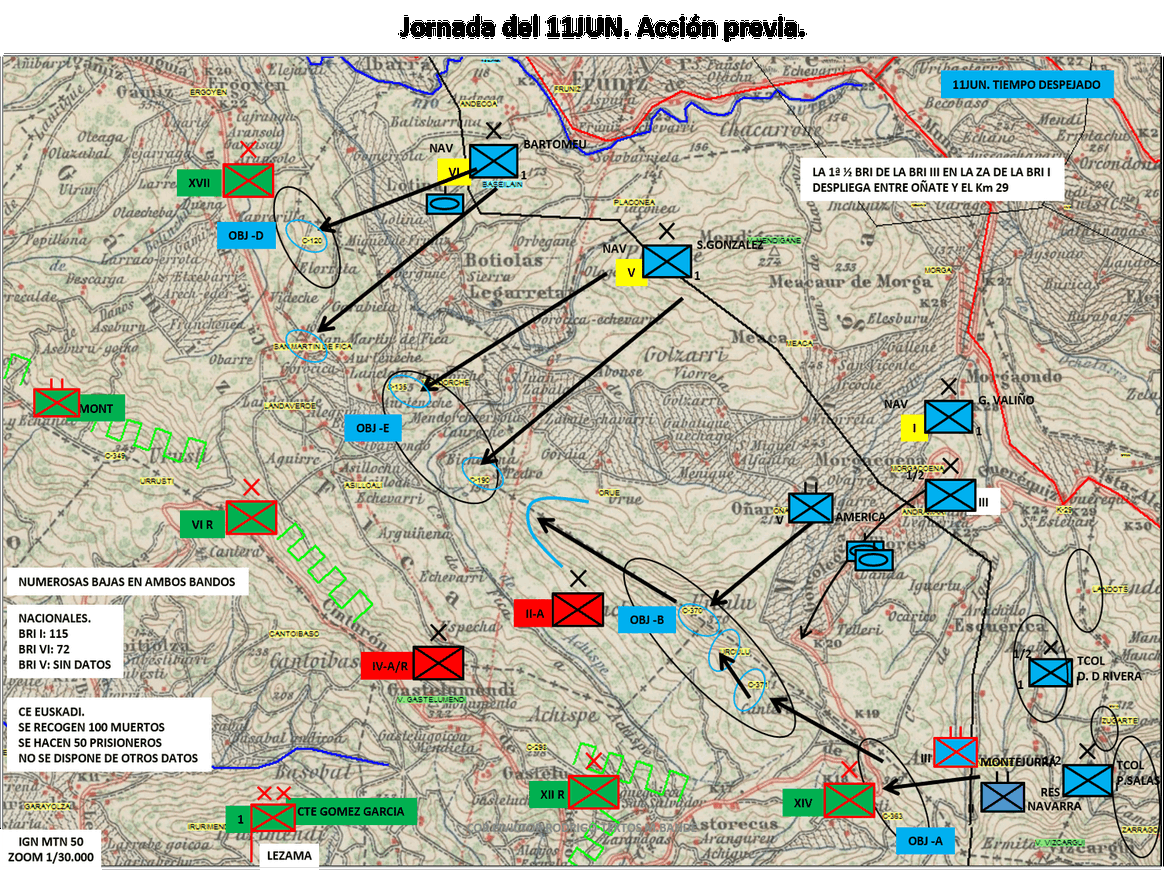Select the IV-A/R red infantry unit symbol
This screenshot has width=1172, height=873.
(x=438, y=663)
